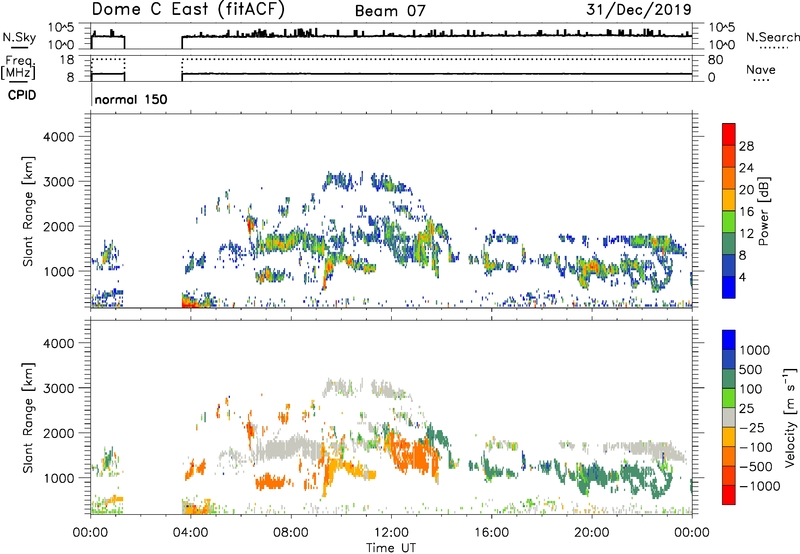This screenshot has height=554, width=800.
Task: Click the bright blue top segment of Velocity colorbar
Action: point(729,340)
